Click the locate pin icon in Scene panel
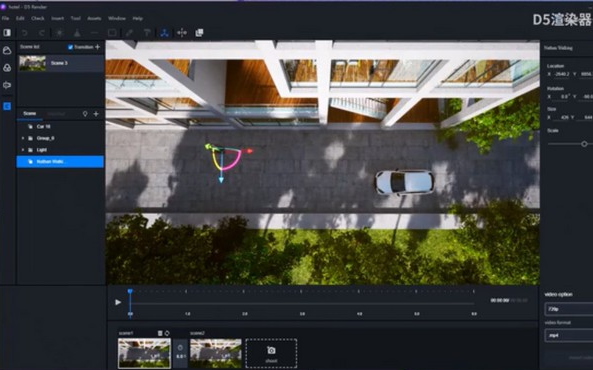 (85, 113)
